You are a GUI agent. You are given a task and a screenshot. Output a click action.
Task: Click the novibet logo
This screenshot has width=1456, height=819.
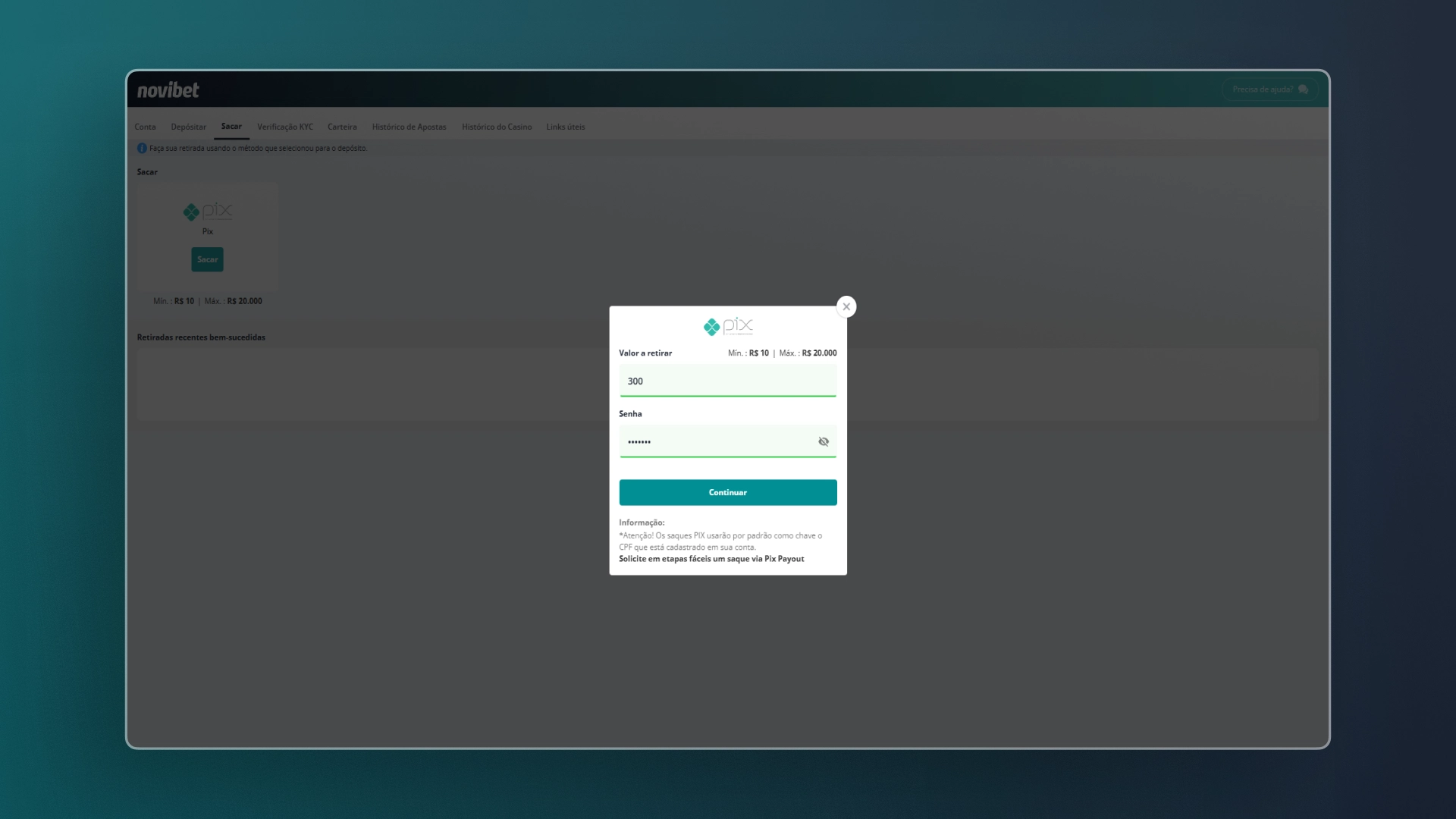168,90
